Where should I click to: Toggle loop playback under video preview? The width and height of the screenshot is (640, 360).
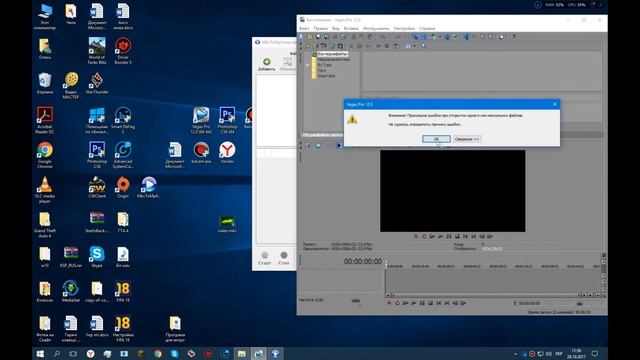point(424,236)
